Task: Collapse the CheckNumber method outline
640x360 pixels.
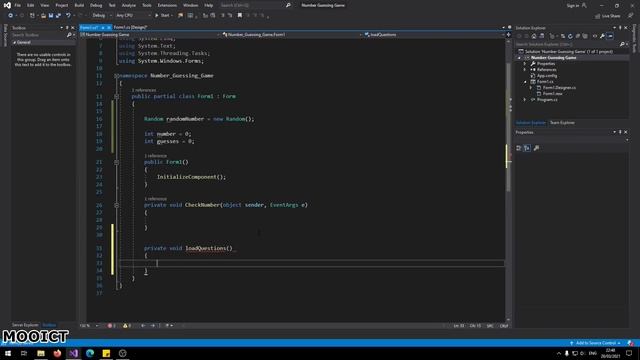Action: pyautogui.click(x=116, y=205)
